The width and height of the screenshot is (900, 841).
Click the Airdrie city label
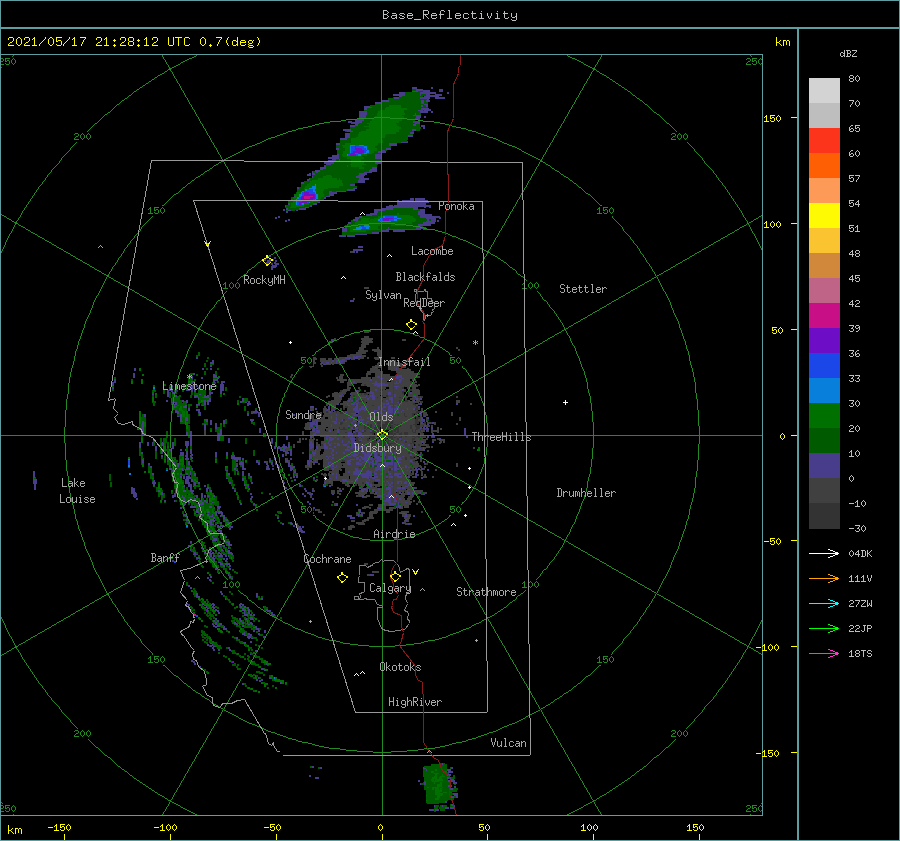394,534
